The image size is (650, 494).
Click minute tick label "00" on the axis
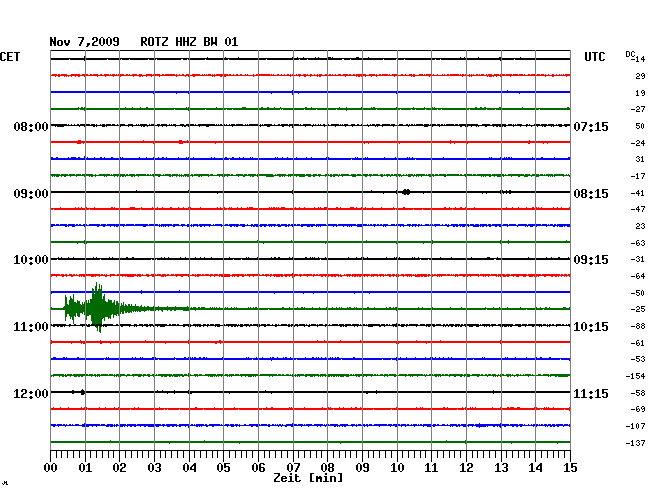coord(50,467)
